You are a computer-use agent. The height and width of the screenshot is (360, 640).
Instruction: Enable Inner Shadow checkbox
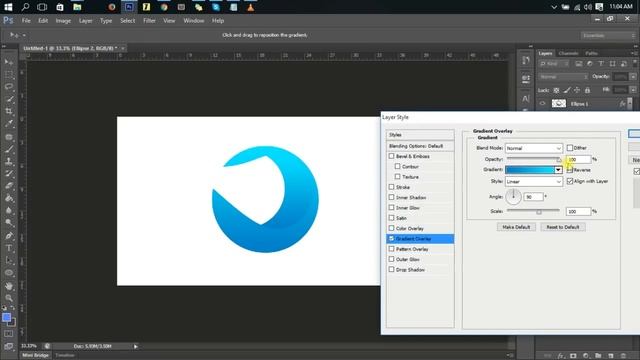(x=391, y=198)
